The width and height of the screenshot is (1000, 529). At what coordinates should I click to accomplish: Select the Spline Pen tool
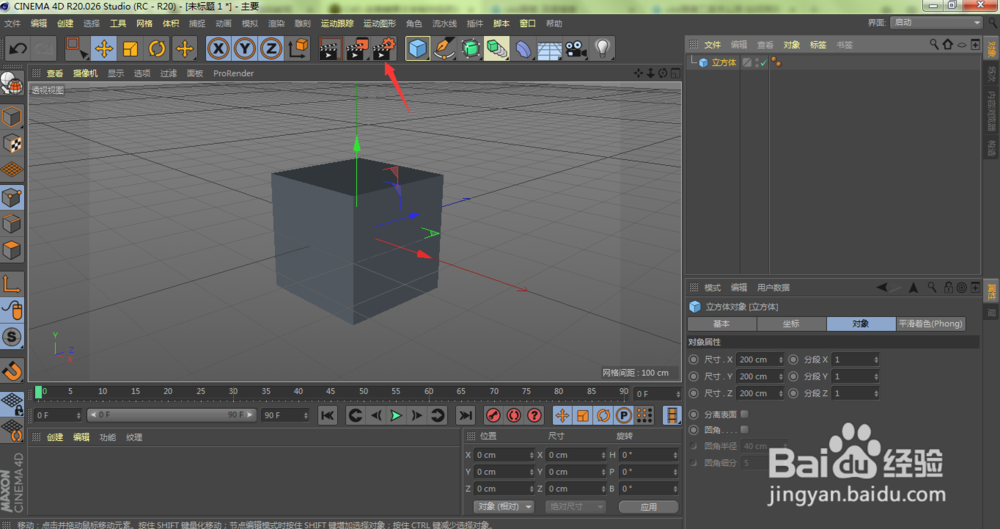pyautogui.click(x=444, y=48)
